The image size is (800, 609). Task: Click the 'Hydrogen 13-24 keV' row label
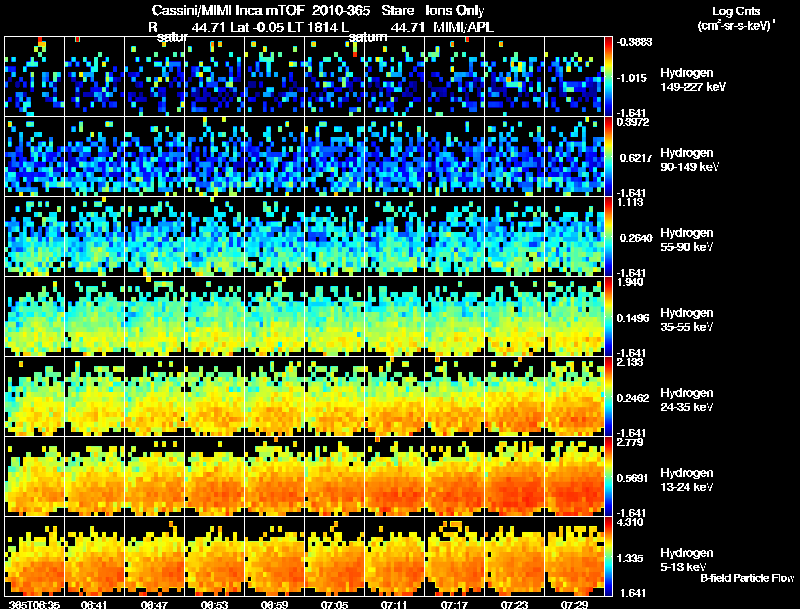[x=687, y=480]
